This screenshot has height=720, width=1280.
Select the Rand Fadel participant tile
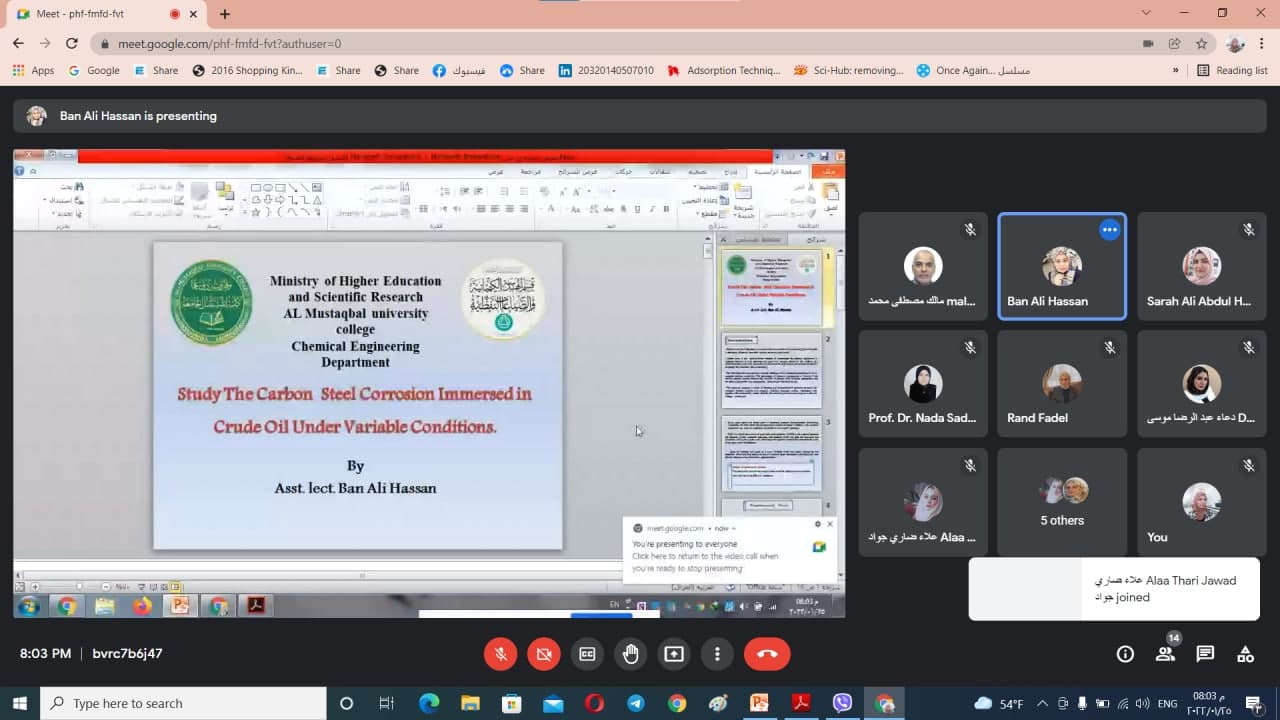(x=1062, y=383)
